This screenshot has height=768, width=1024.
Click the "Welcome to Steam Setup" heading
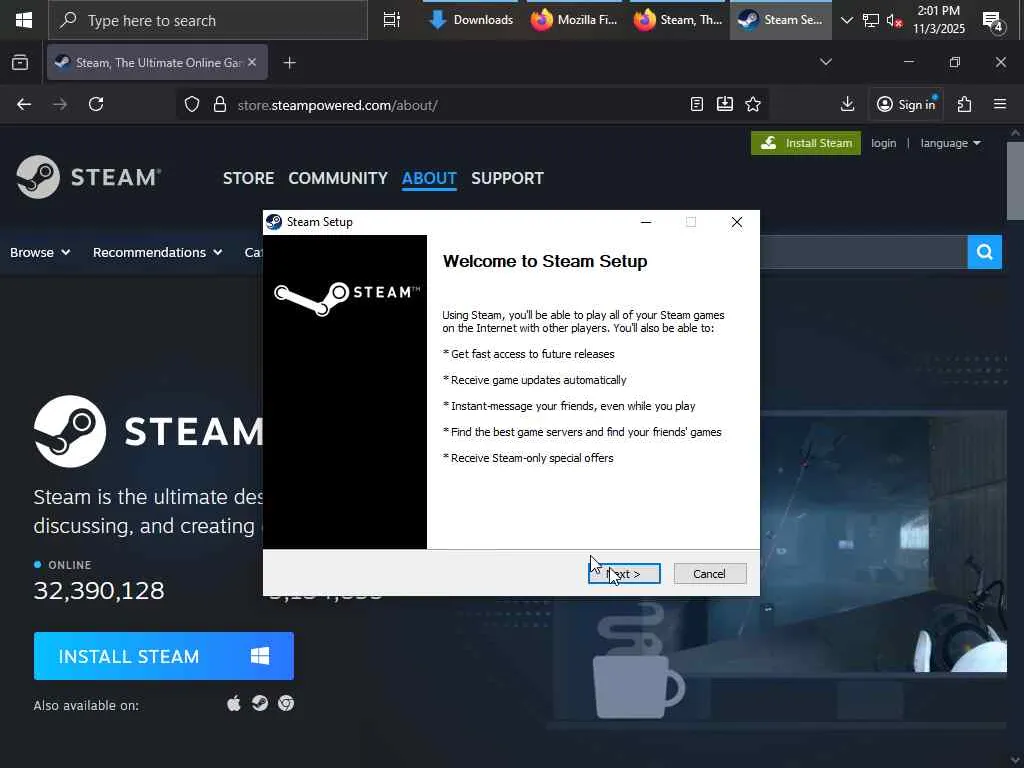[x=545, y=261]
